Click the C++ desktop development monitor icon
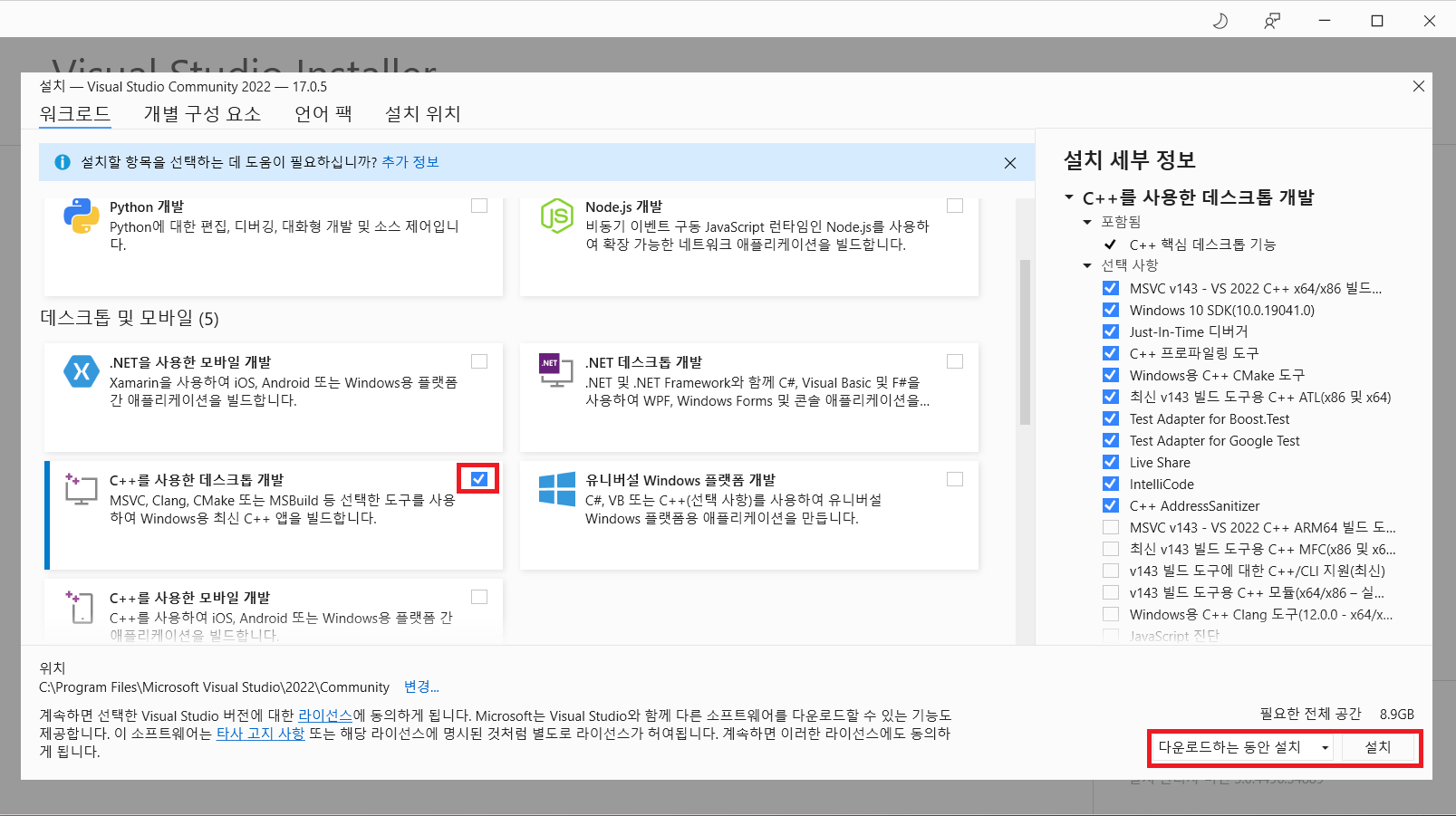Image resolution: width=1456 pixels, height=816 pixels. (81, 489)
